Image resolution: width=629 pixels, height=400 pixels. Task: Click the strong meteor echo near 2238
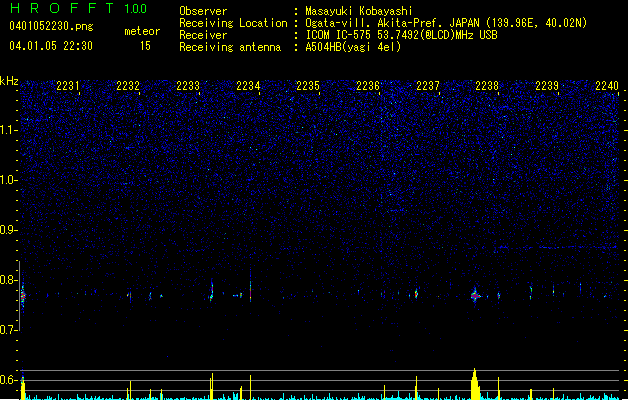point(475,296)
